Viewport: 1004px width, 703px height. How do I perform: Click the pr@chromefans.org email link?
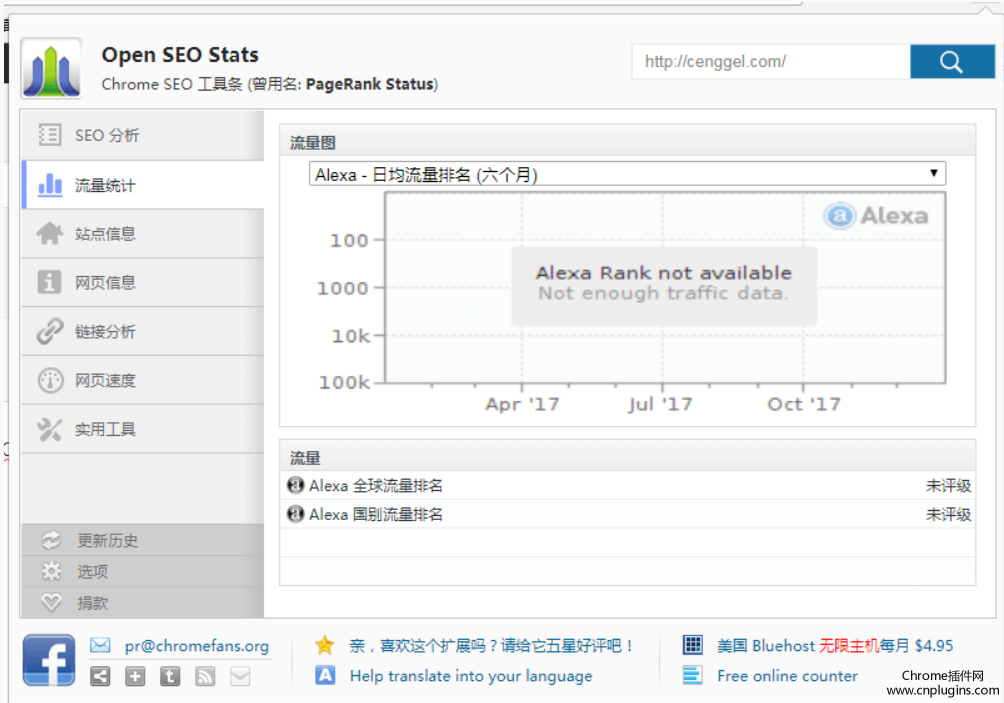pyautogui.click(x=197, y=646)
